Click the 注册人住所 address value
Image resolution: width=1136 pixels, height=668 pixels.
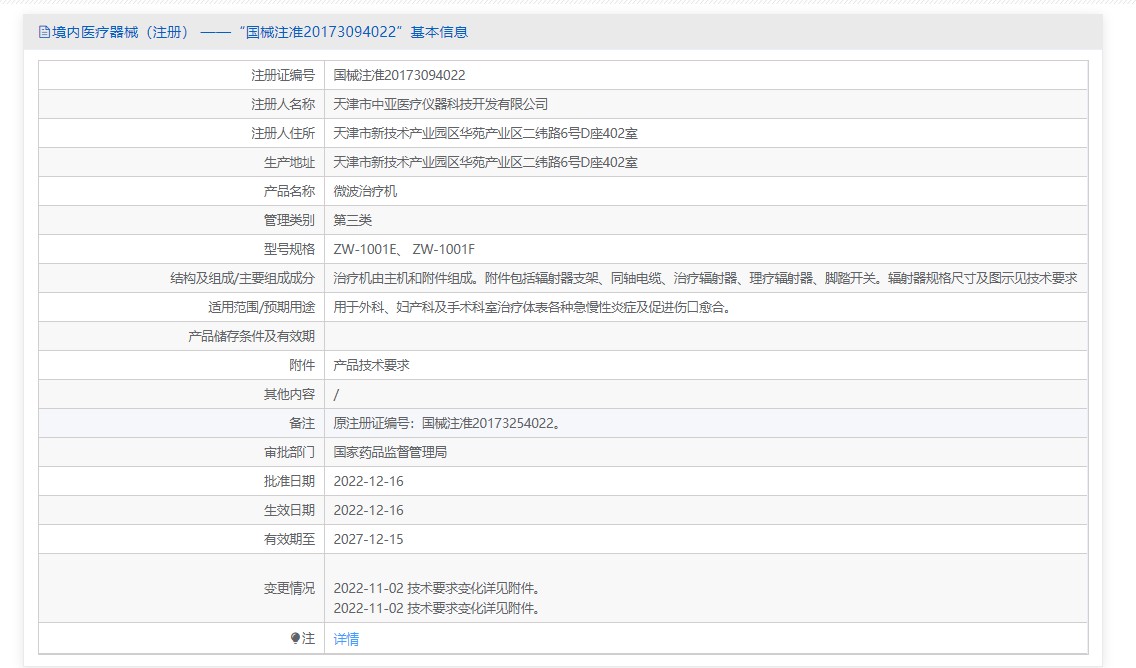coord(485,133)
